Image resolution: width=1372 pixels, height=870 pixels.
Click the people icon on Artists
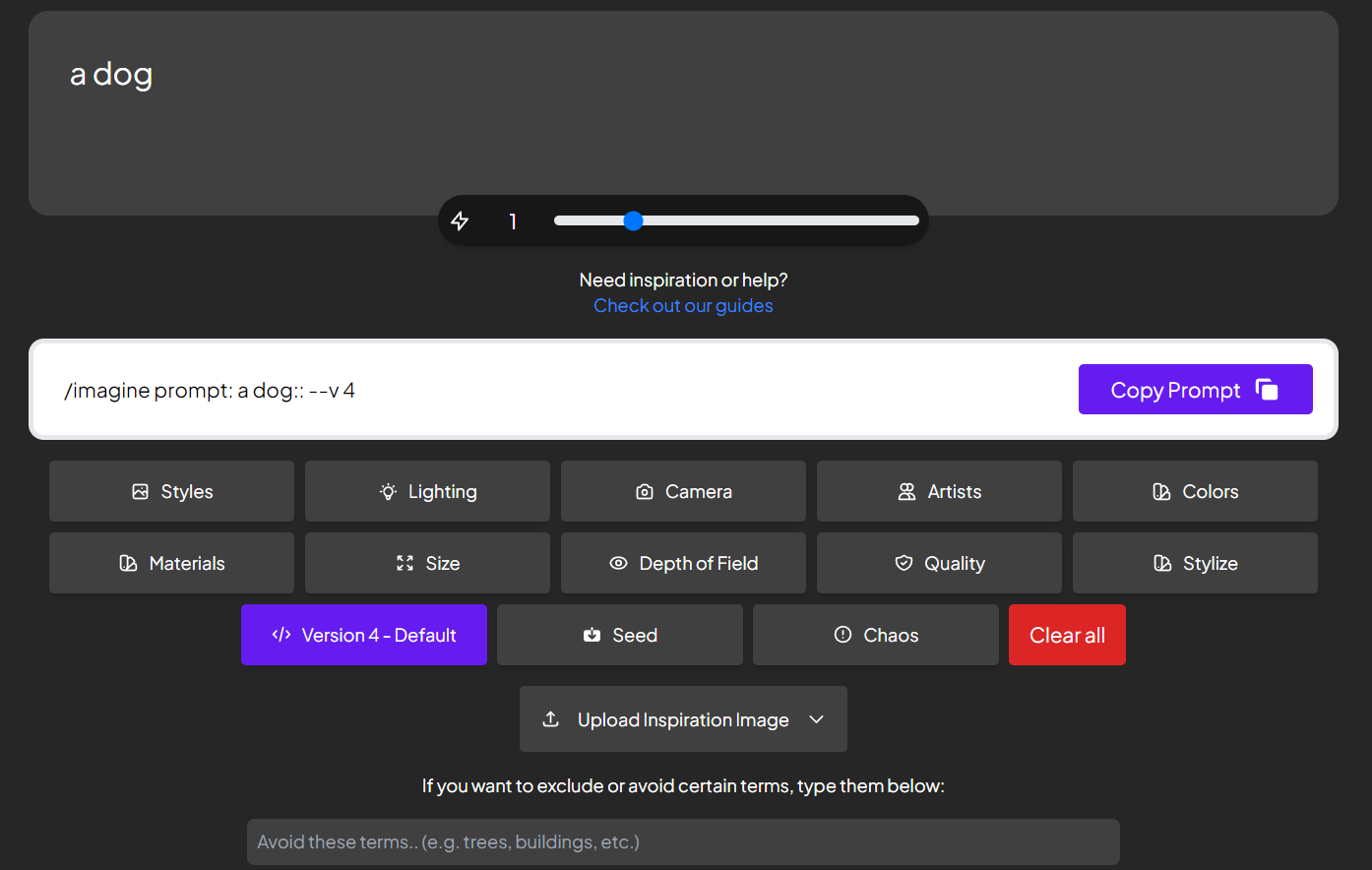tap(906, 492)
